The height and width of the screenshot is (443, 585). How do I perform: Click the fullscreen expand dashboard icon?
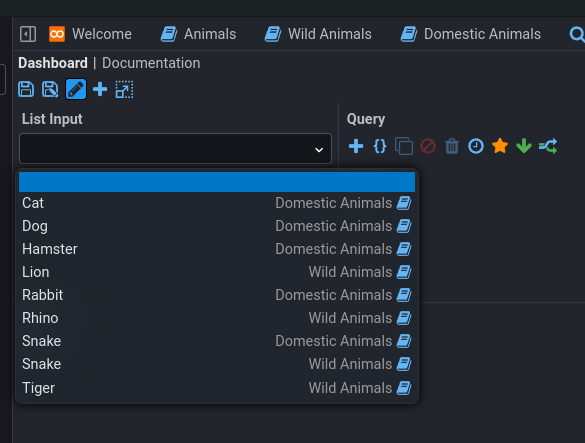(x=124, y=89)
